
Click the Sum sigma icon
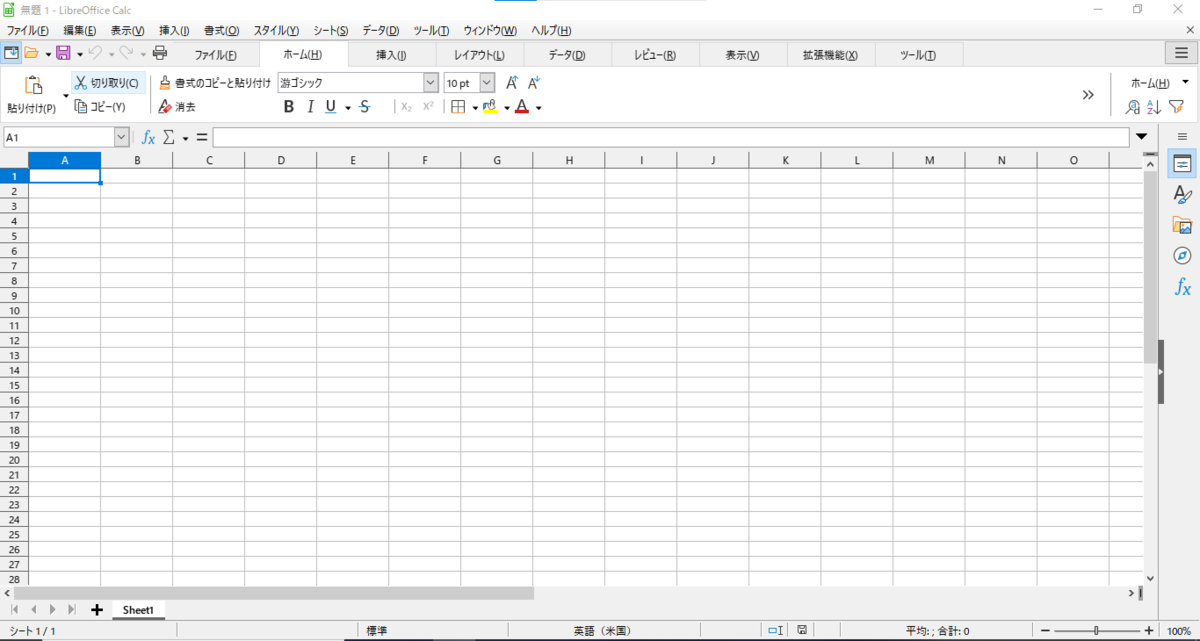pos(169,137)
